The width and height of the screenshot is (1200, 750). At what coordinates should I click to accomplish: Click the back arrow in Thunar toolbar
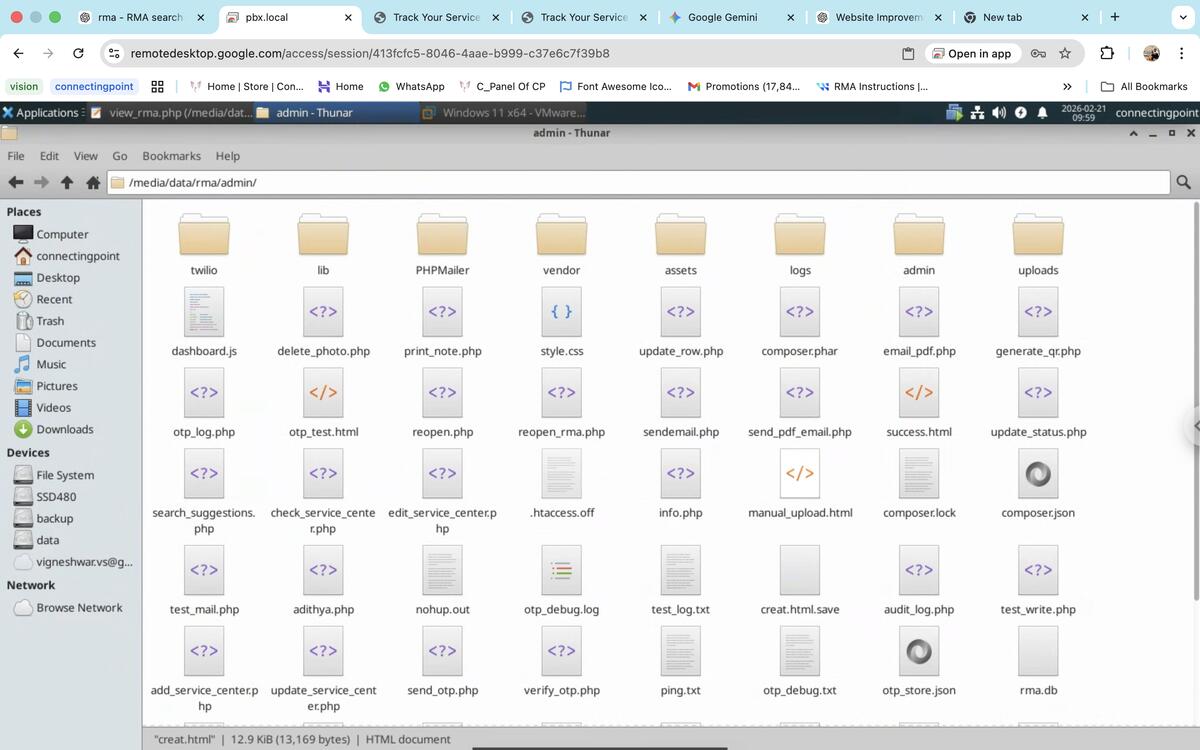point(16,182)
